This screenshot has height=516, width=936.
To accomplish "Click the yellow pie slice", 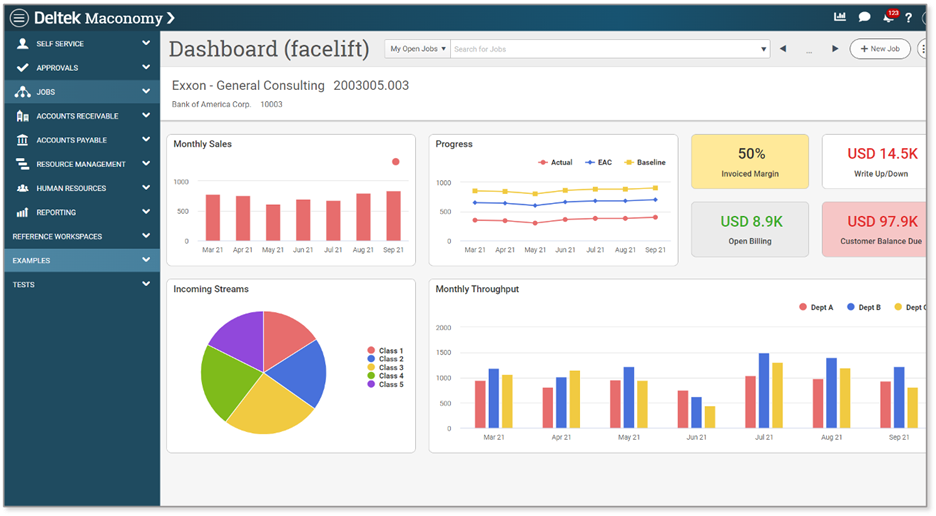I will (x=269, y=406).
